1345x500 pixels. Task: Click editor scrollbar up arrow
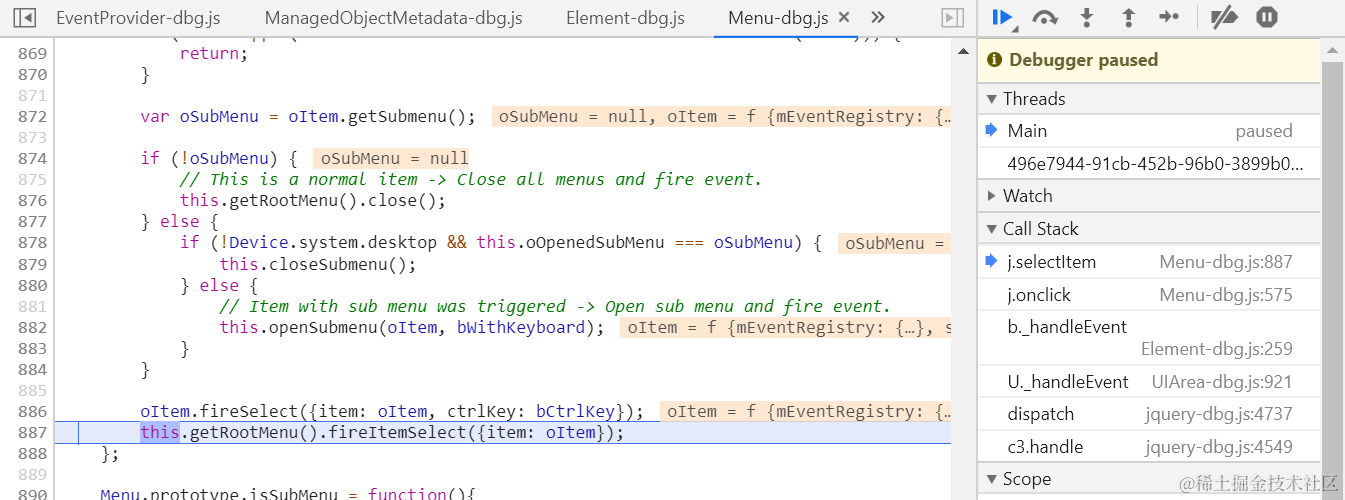(963, 49)
